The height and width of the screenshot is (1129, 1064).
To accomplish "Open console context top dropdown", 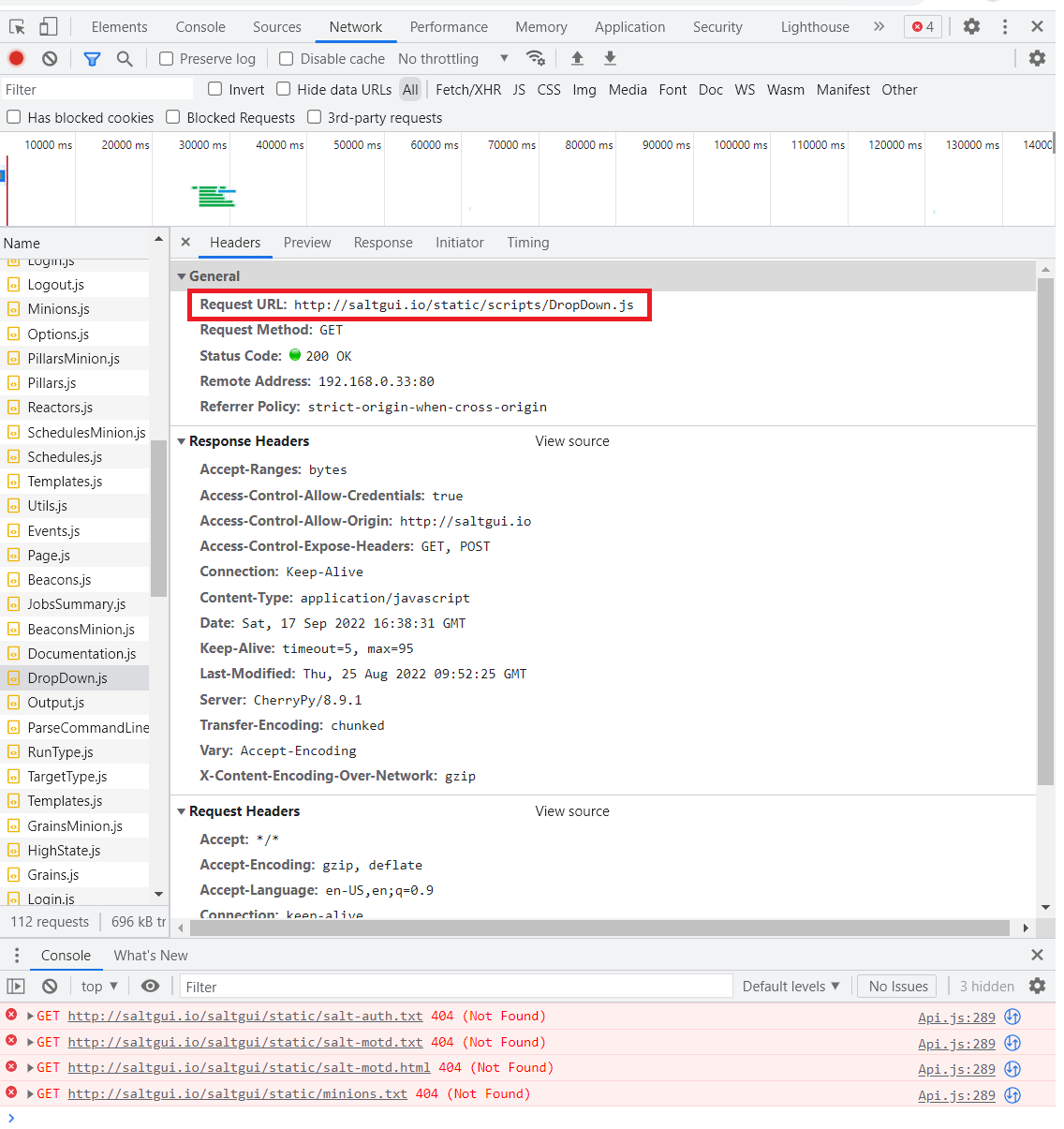I will pyautogui.click(x=99, y=986).
